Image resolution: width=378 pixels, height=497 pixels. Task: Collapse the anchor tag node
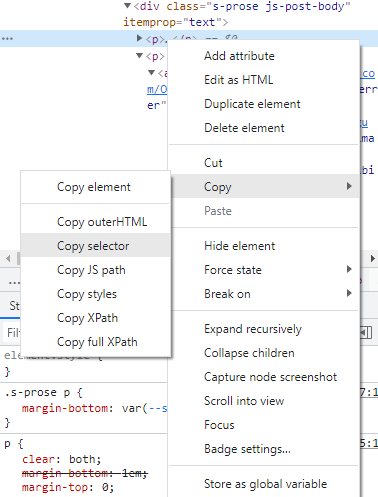[x=151, y=72]
